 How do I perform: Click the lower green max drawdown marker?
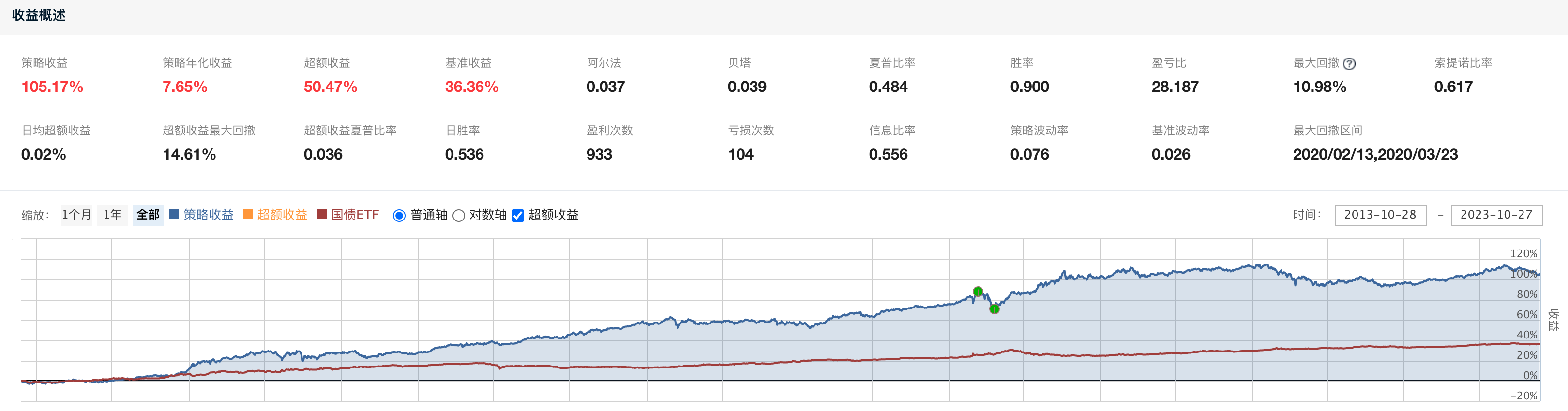(994, 309)
